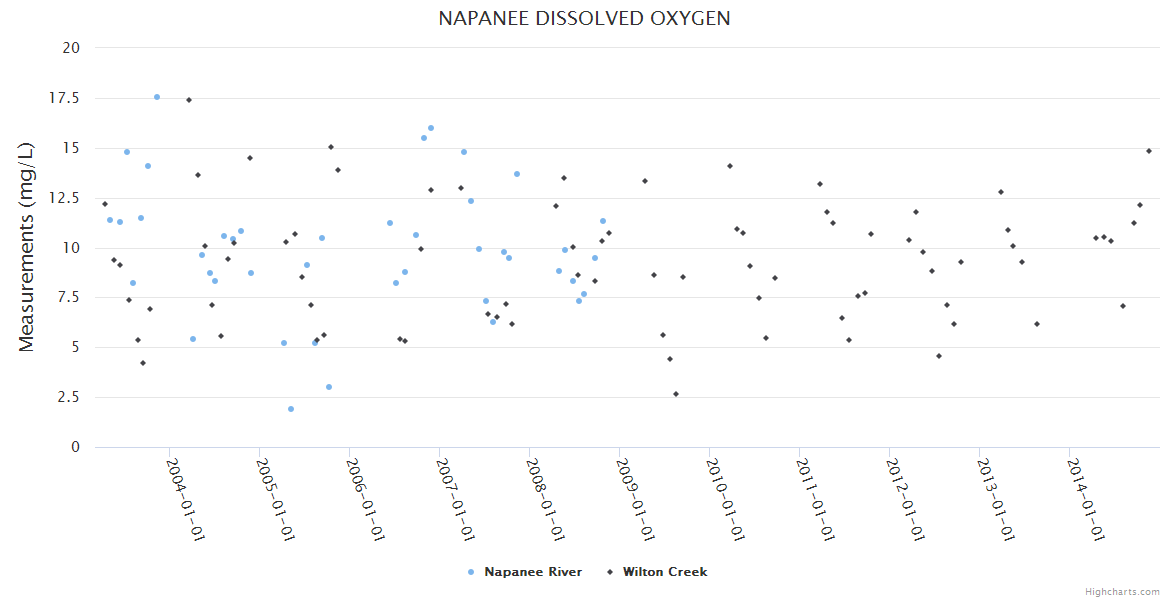This screenshot has width=1170, height=600.
Task: Click the highest blue Napanee River point
Action: (157, 97)
